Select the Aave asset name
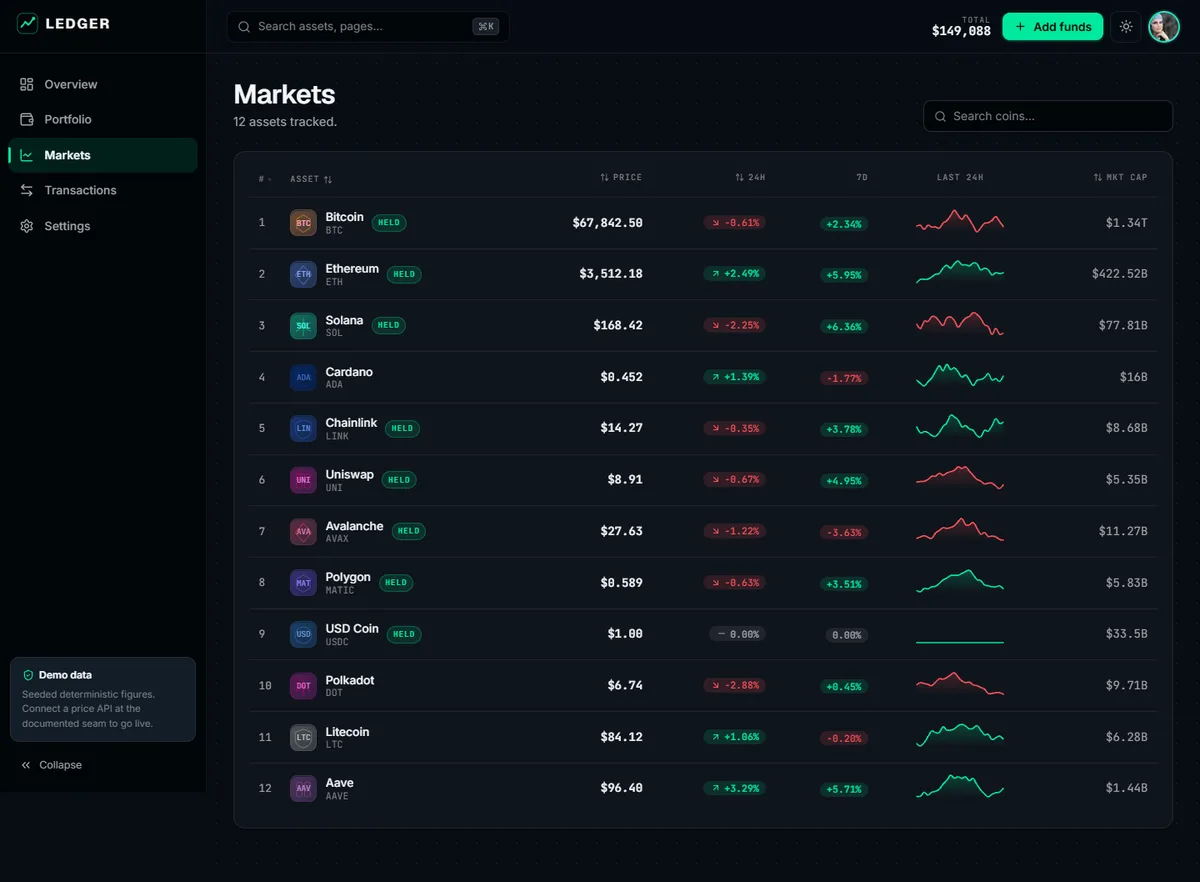Image resolution: width=1200 pixels, height=882 pixels. coord(339,783)
